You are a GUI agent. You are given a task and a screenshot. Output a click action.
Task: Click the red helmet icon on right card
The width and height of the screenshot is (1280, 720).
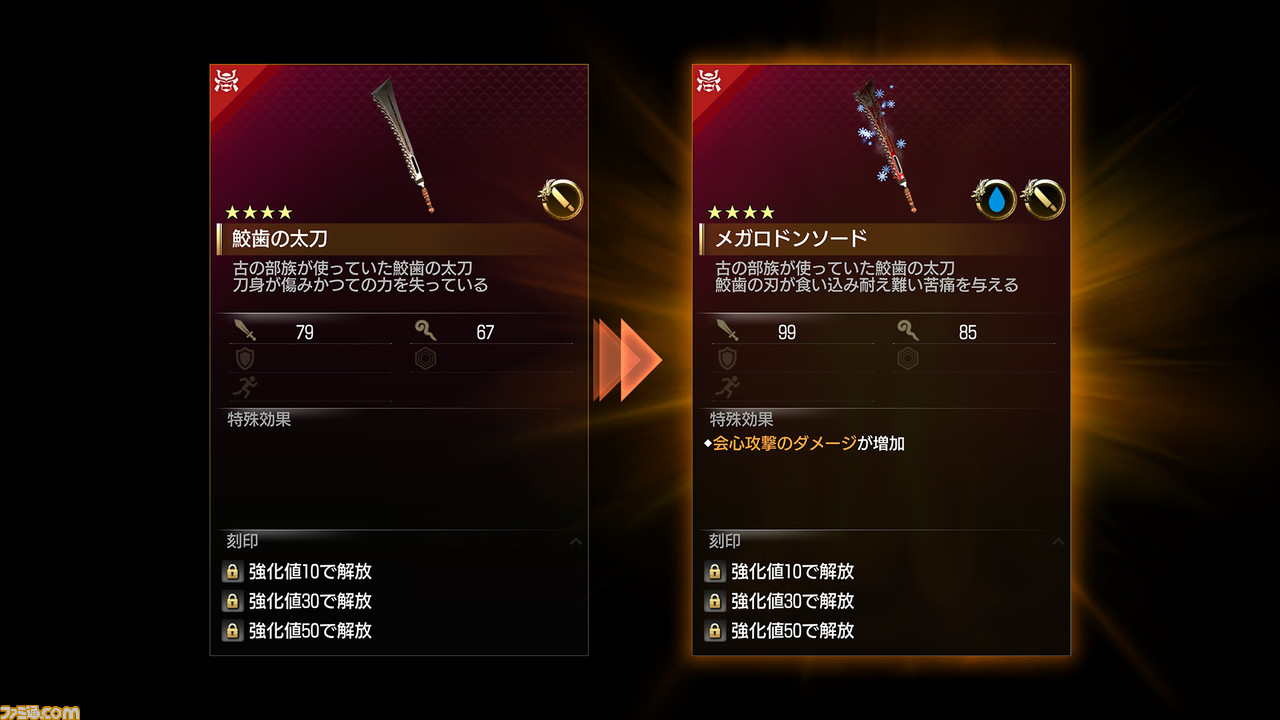(707, 80)
